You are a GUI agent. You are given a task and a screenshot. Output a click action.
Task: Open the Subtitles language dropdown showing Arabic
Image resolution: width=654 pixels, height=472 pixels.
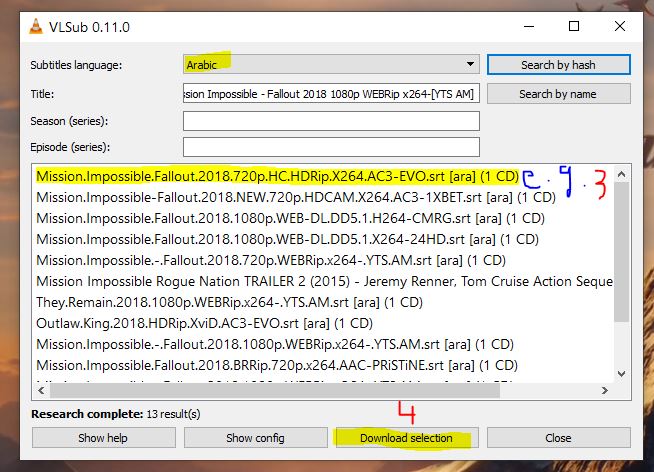pyautogui.click(x=331, y=65)
